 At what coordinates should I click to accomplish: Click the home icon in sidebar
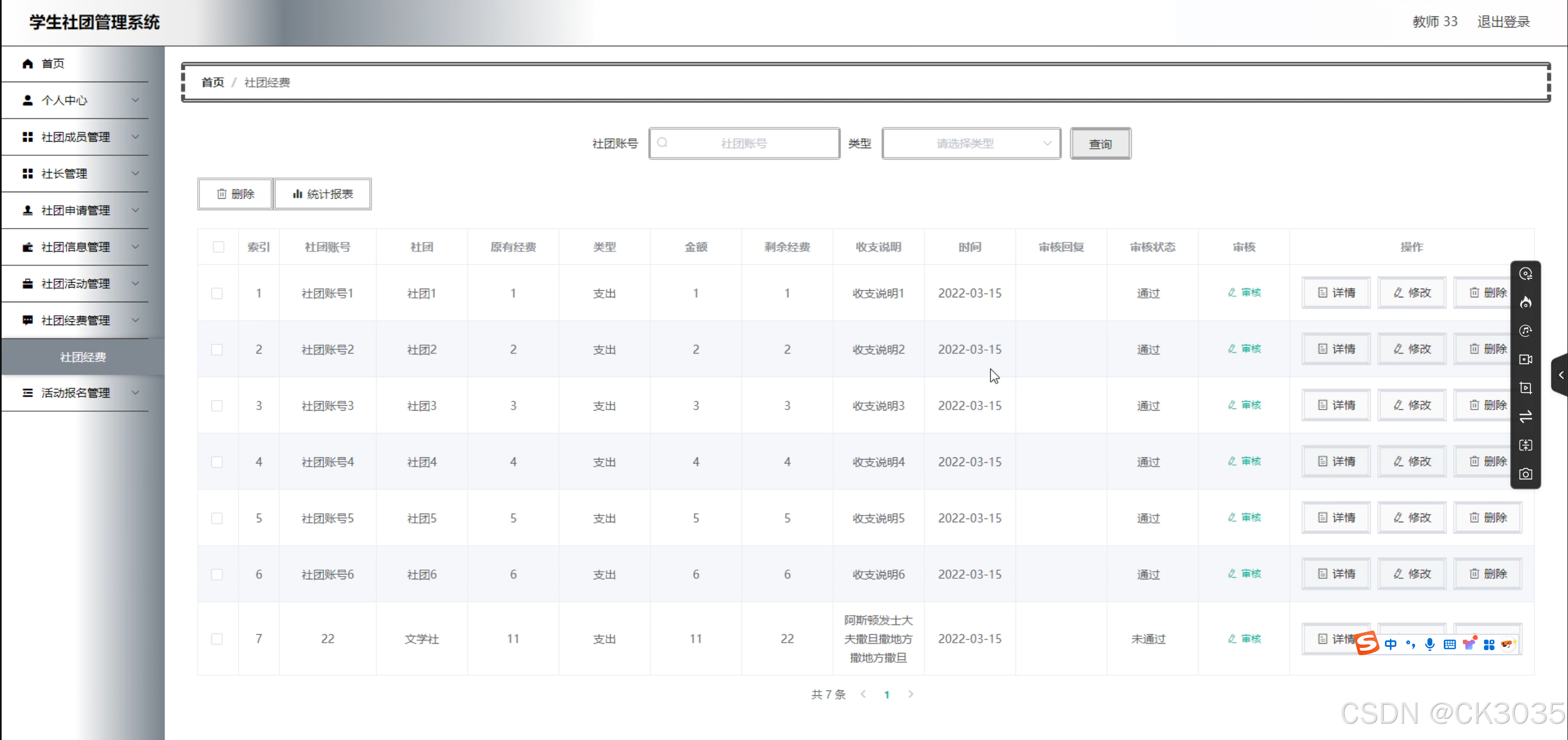coord(27,63)
